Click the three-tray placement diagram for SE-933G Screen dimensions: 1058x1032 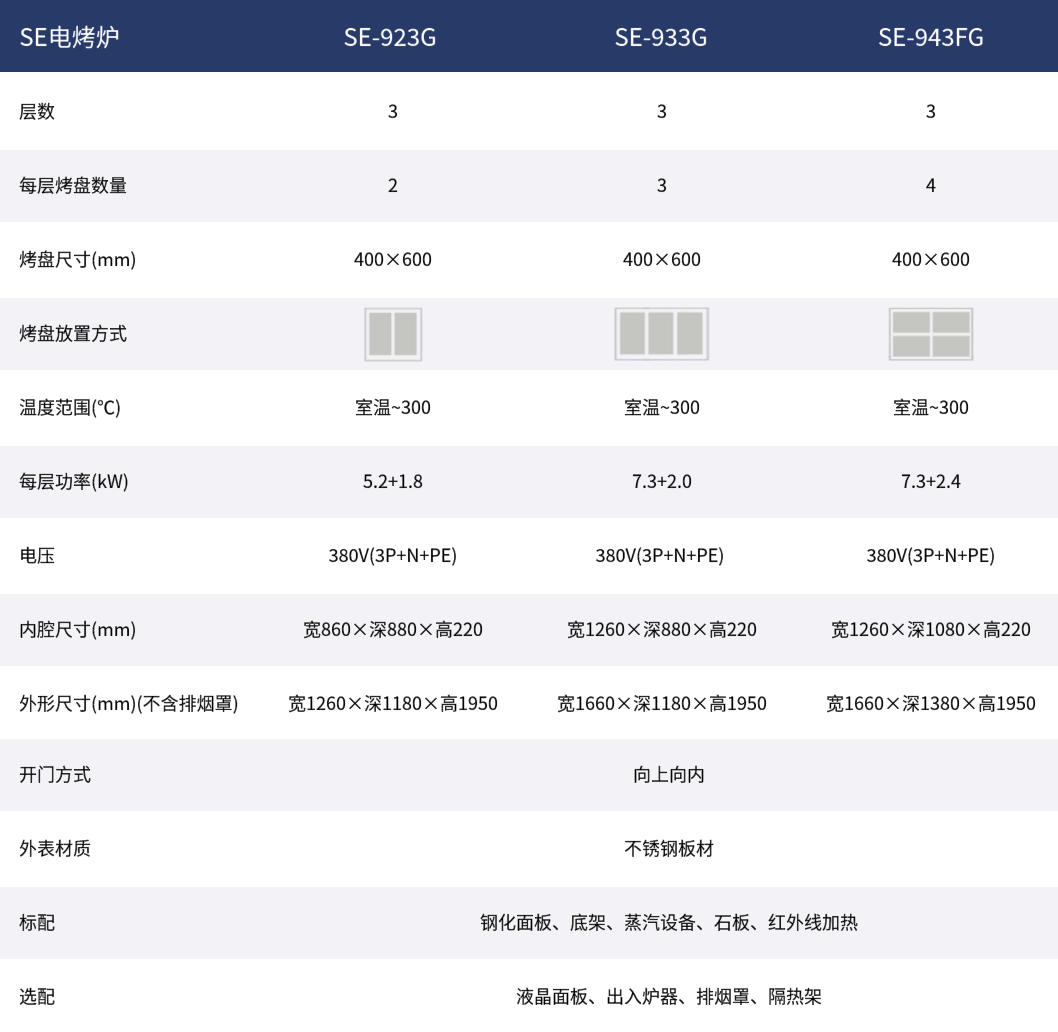click(661, 333)
